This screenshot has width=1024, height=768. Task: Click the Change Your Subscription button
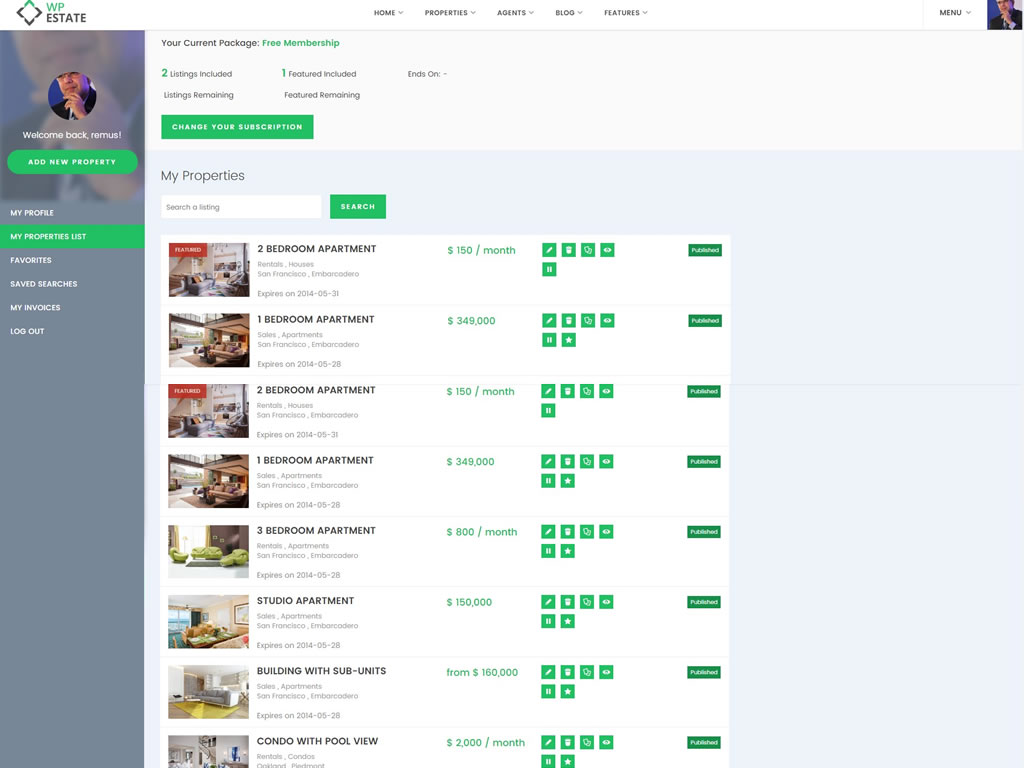(237, 127)
